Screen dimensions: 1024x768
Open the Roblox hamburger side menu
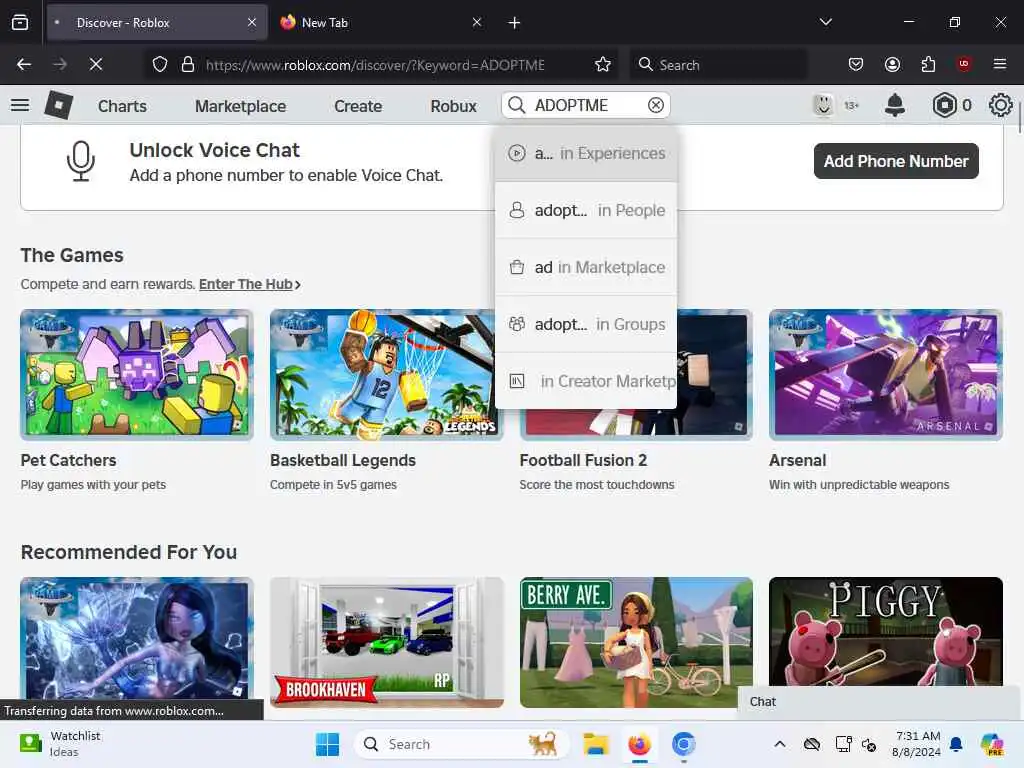tap(20, 105)
